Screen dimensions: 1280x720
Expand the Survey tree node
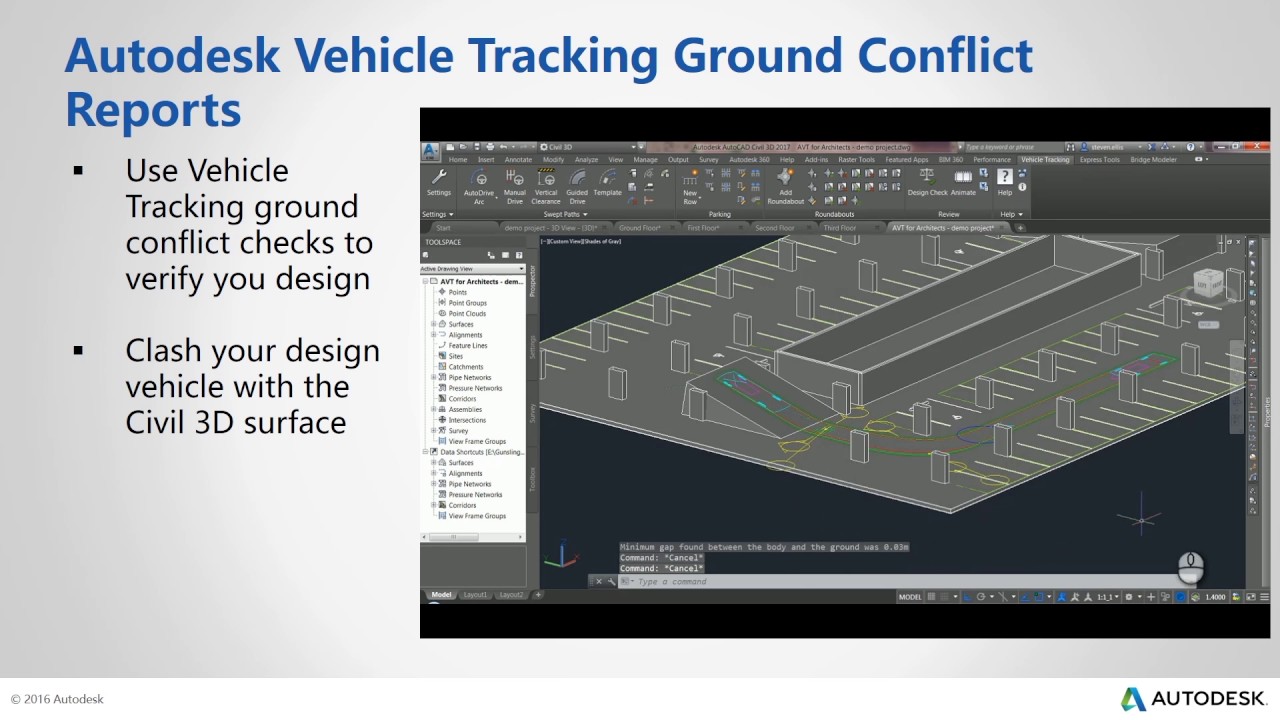pos(434,431)
